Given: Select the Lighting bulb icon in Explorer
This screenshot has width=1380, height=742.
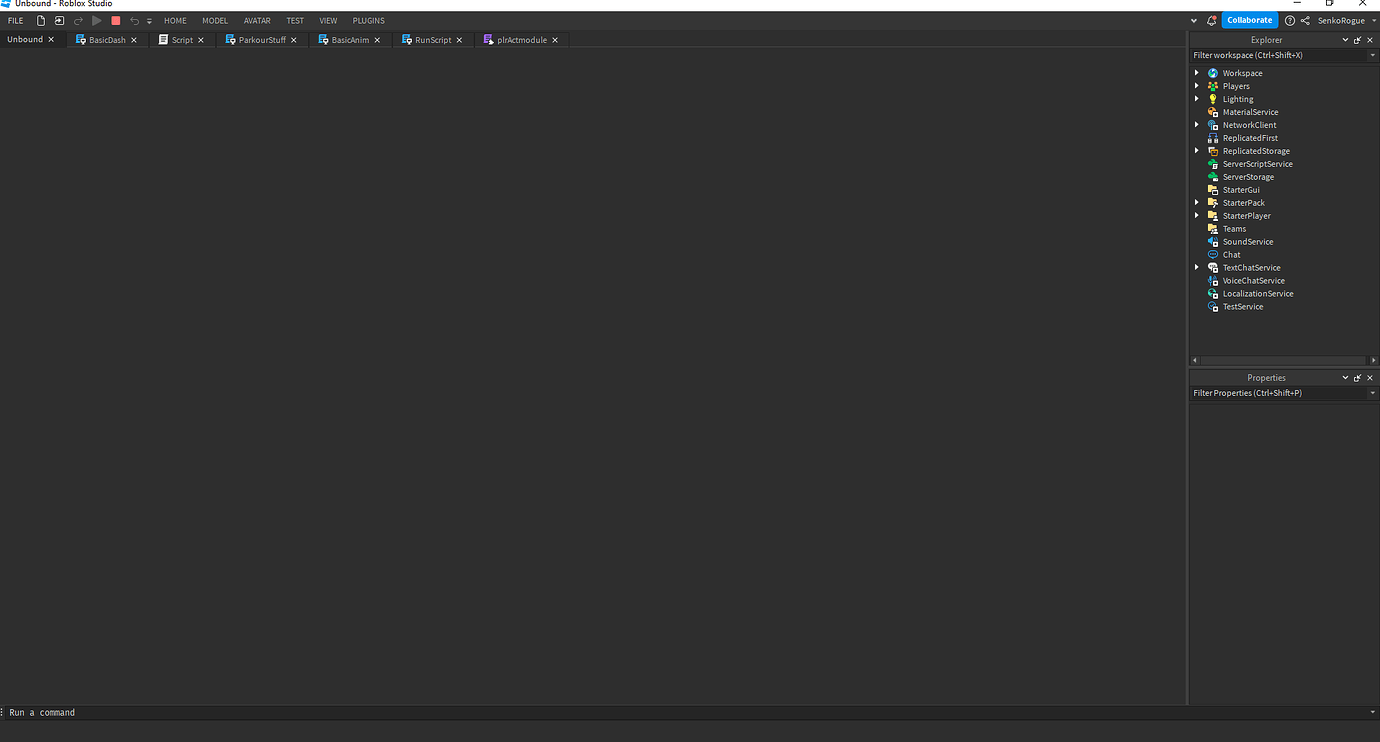Looking at the screenshot, I should pyautogui.click(x=1213, y=99).
